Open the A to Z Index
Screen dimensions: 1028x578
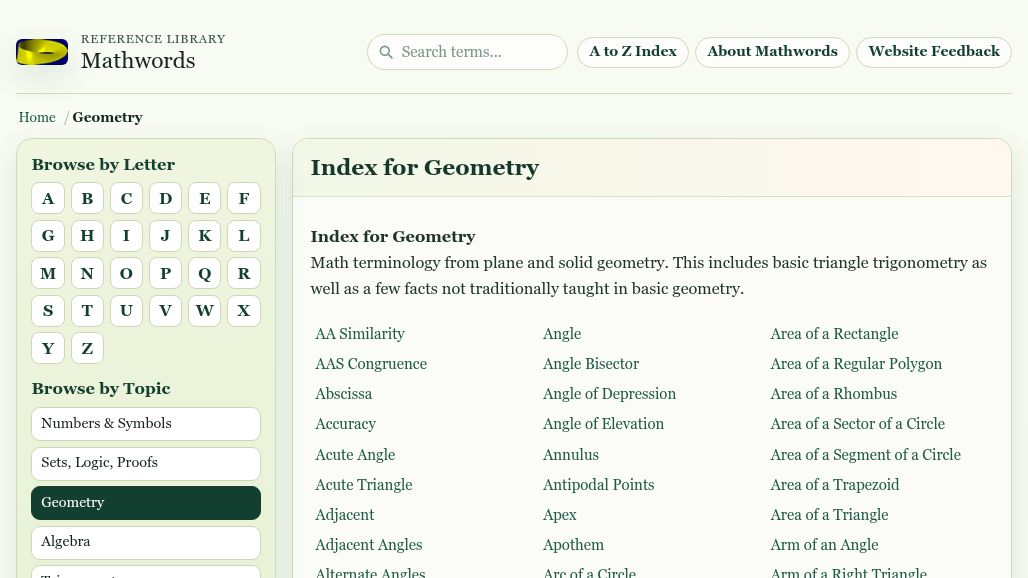click(x=632, y=51)
